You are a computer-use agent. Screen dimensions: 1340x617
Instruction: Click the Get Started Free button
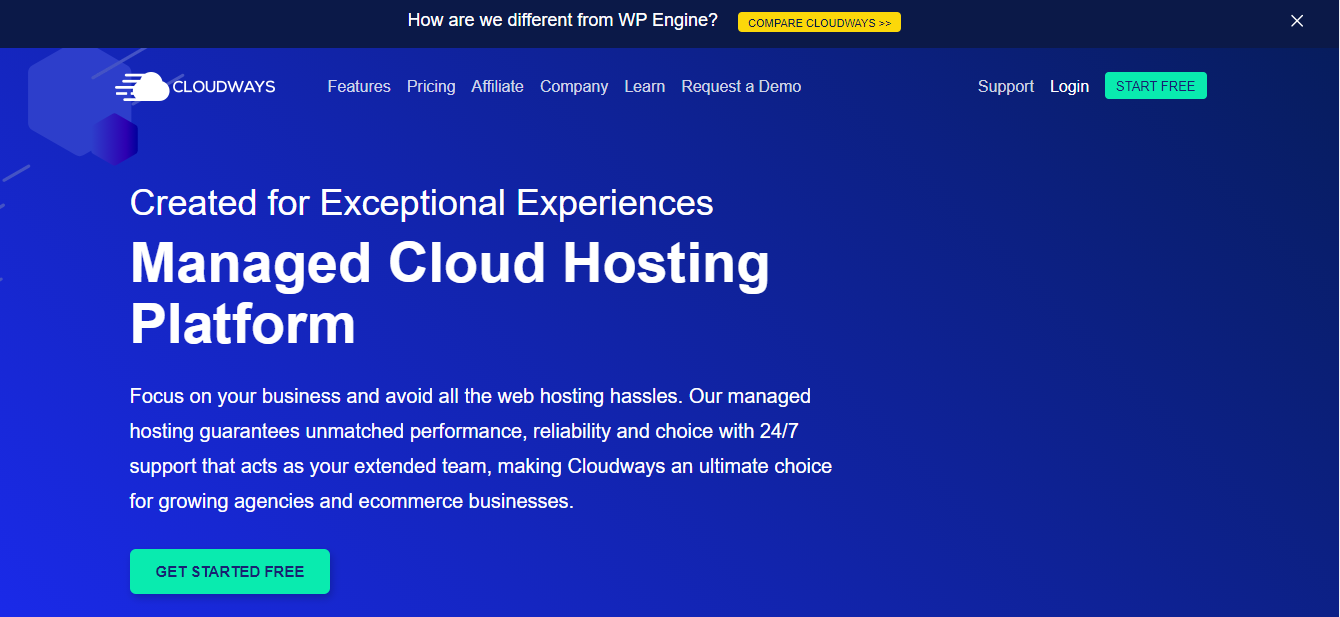[x=230, y=572]
